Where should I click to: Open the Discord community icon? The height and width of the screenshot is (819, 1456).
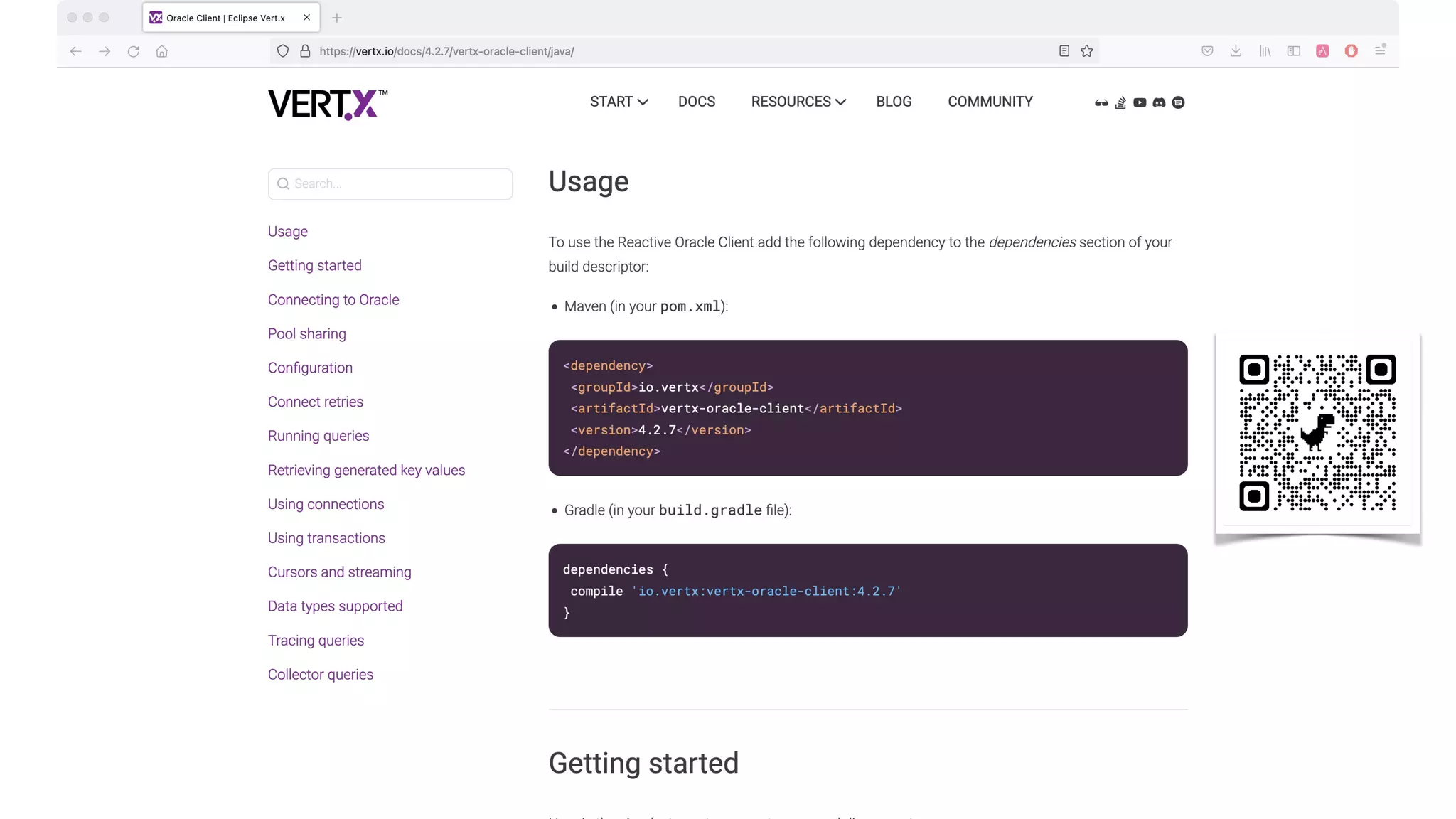click(1159, 102)
